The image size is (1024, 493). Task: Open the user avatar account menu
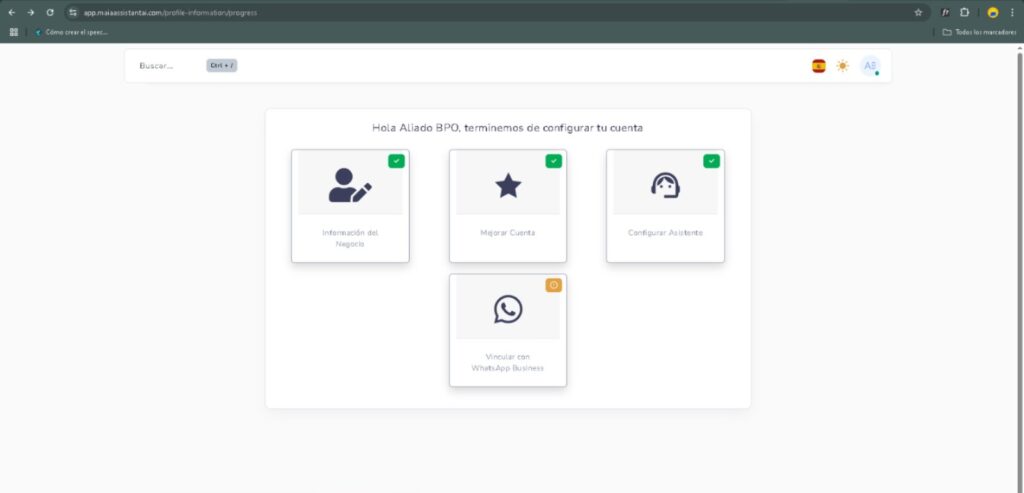[870, 66]
